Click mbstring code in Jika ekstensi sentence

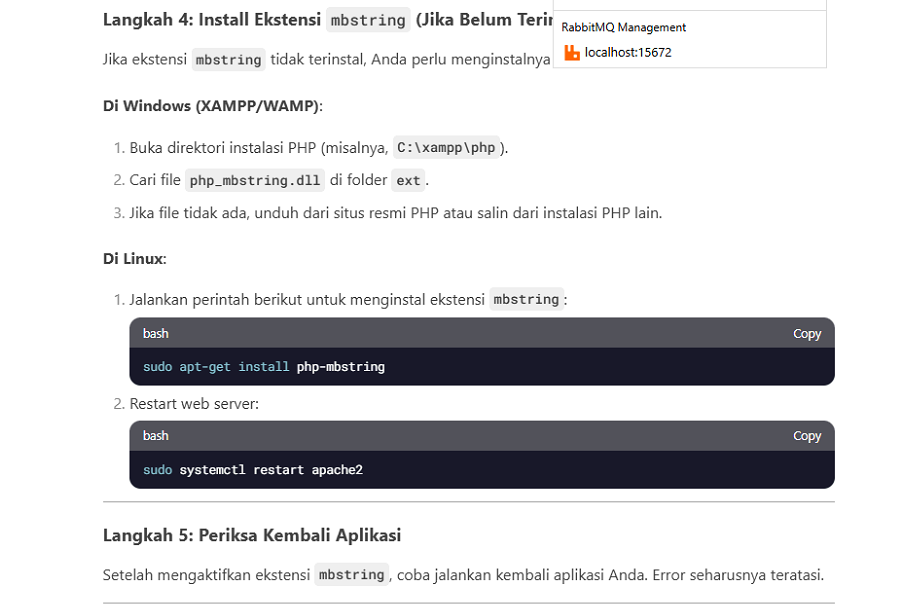(229, 59)
